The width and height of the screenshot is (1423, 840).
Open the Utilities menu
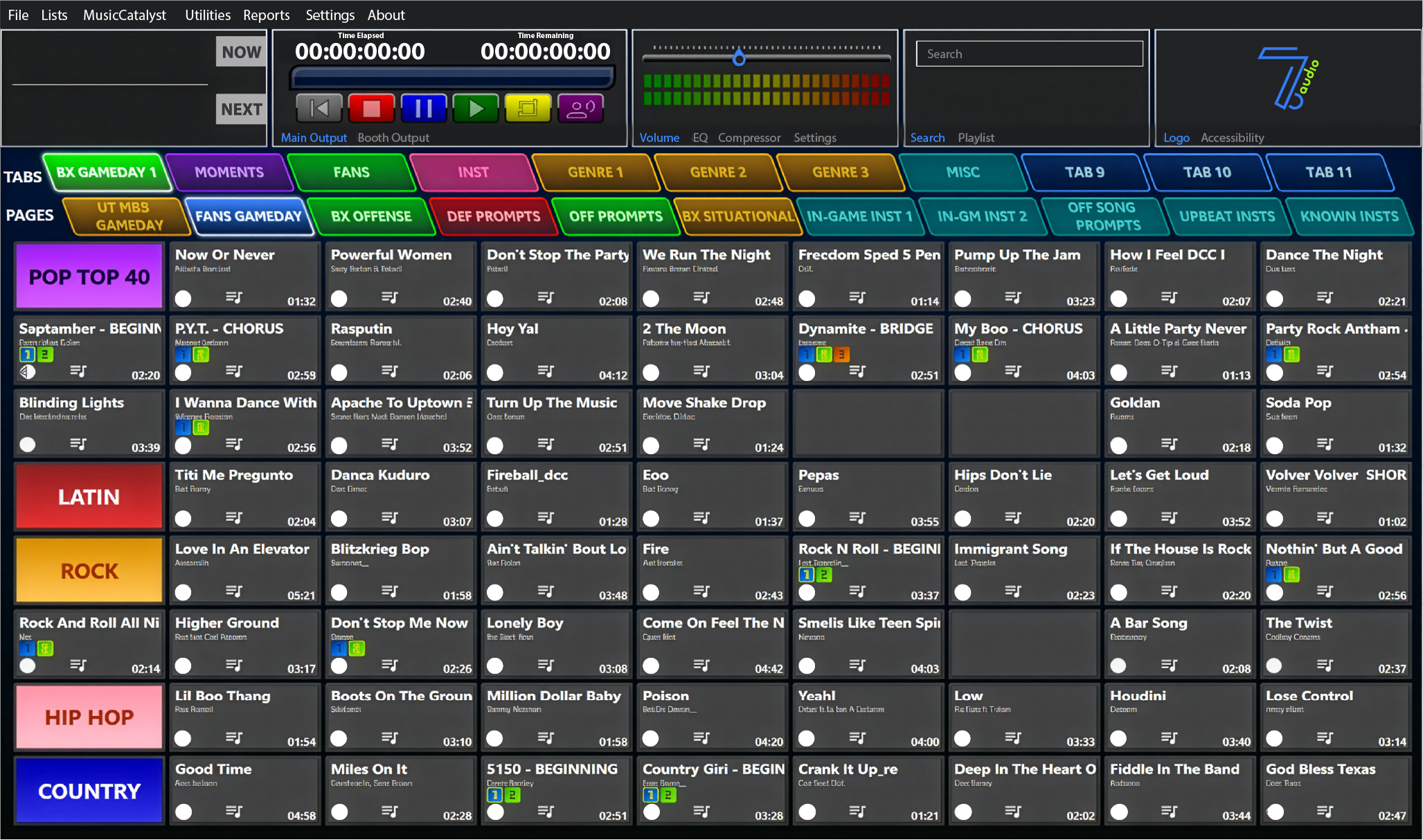point(208,15)
